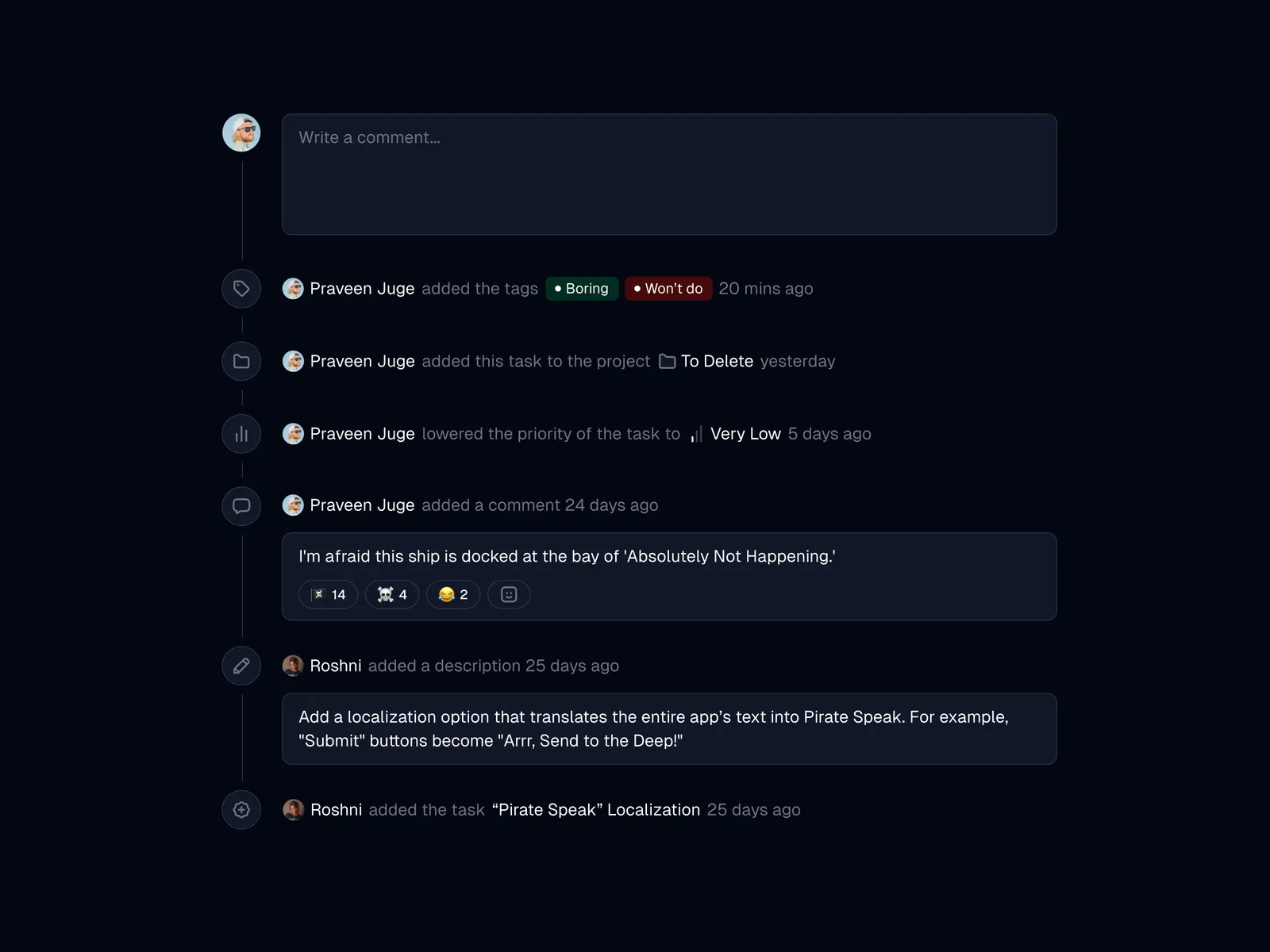Click the large user avatar beside comment box
This screenshot has width=1270, height=952.
[x=241, y=133]
